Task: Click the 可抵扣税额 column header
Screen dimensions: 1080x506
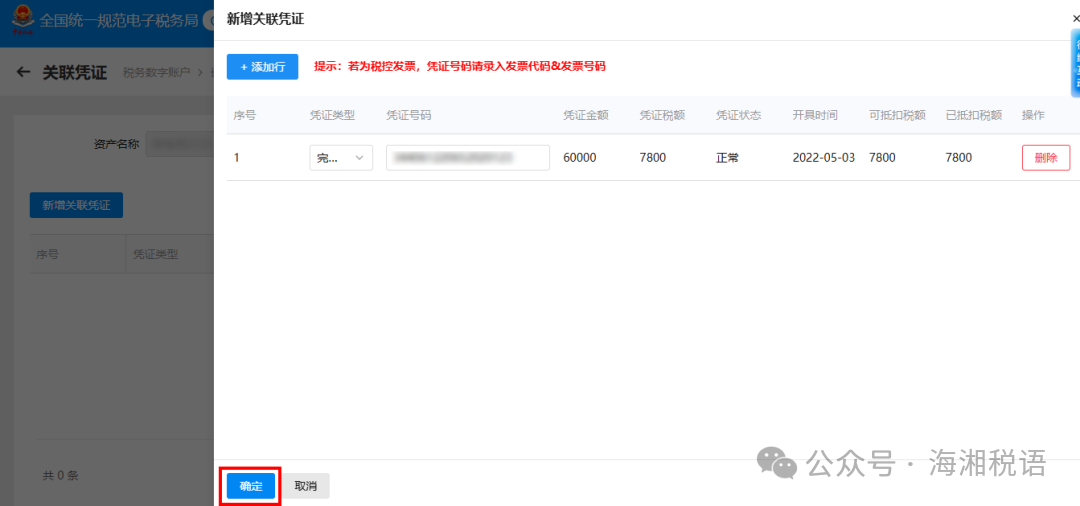Action: click(x=897, y=115)
